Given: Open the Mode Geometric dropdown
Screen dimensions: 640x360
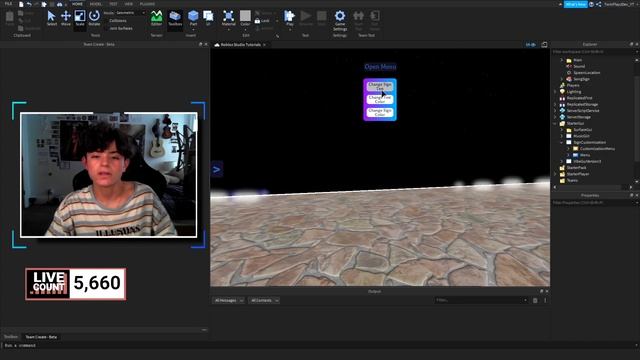Looking at the screenshot, I should [130, 13].
